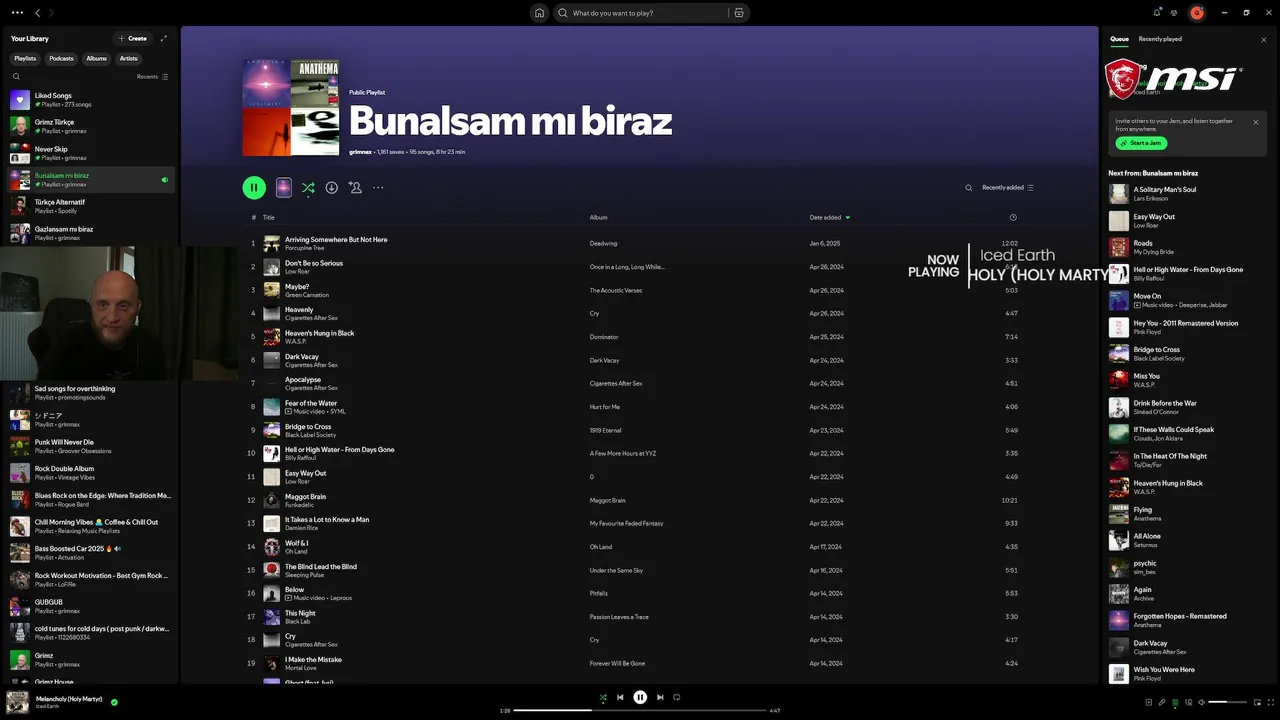This screenshot has width=1280, height=720.
Task: Go to Spotify Home
Action: (540, 13)
